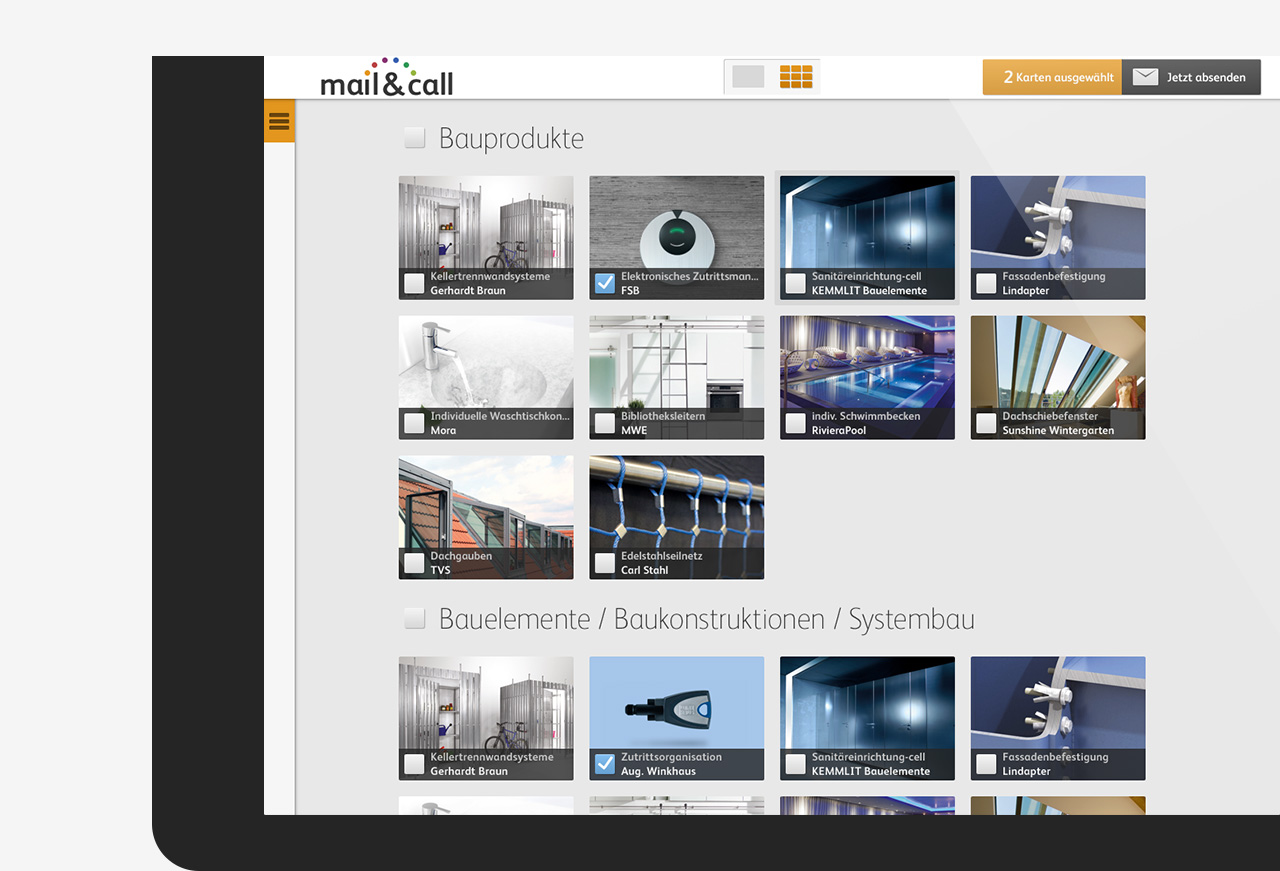Click Aug. Winkhaus manufacturer name

[657, 772]
